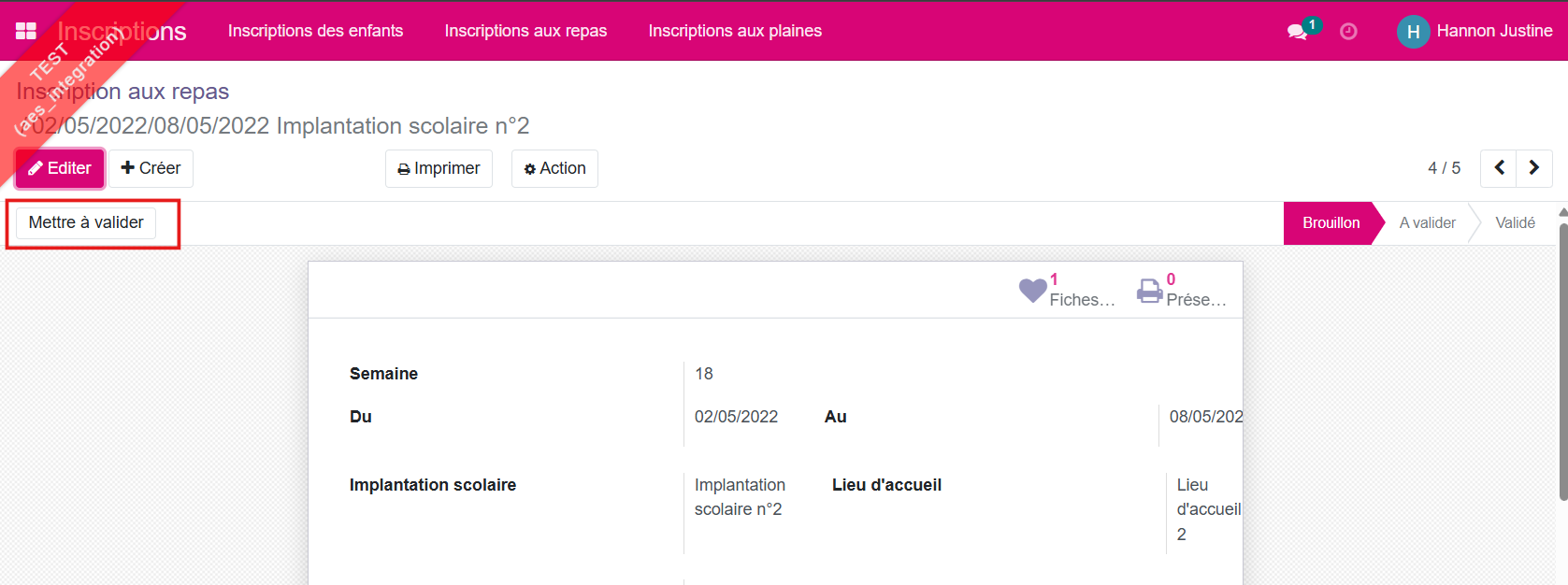Screen dimensions: 1568x585
Task: Open the apps grid menu icon
Action: coord(26,31)
